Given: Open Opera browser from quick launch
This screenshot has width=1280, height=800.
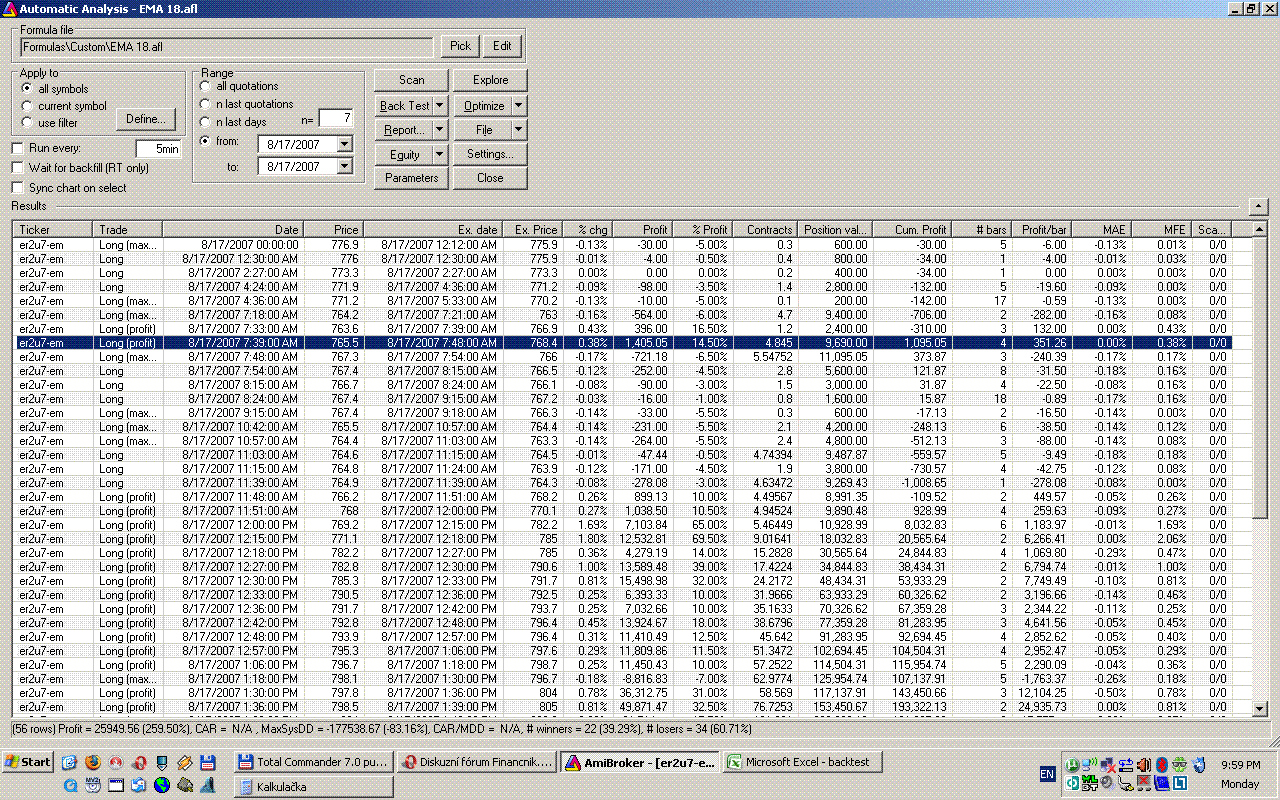Looking at the screenshot, I should [139, 763].
